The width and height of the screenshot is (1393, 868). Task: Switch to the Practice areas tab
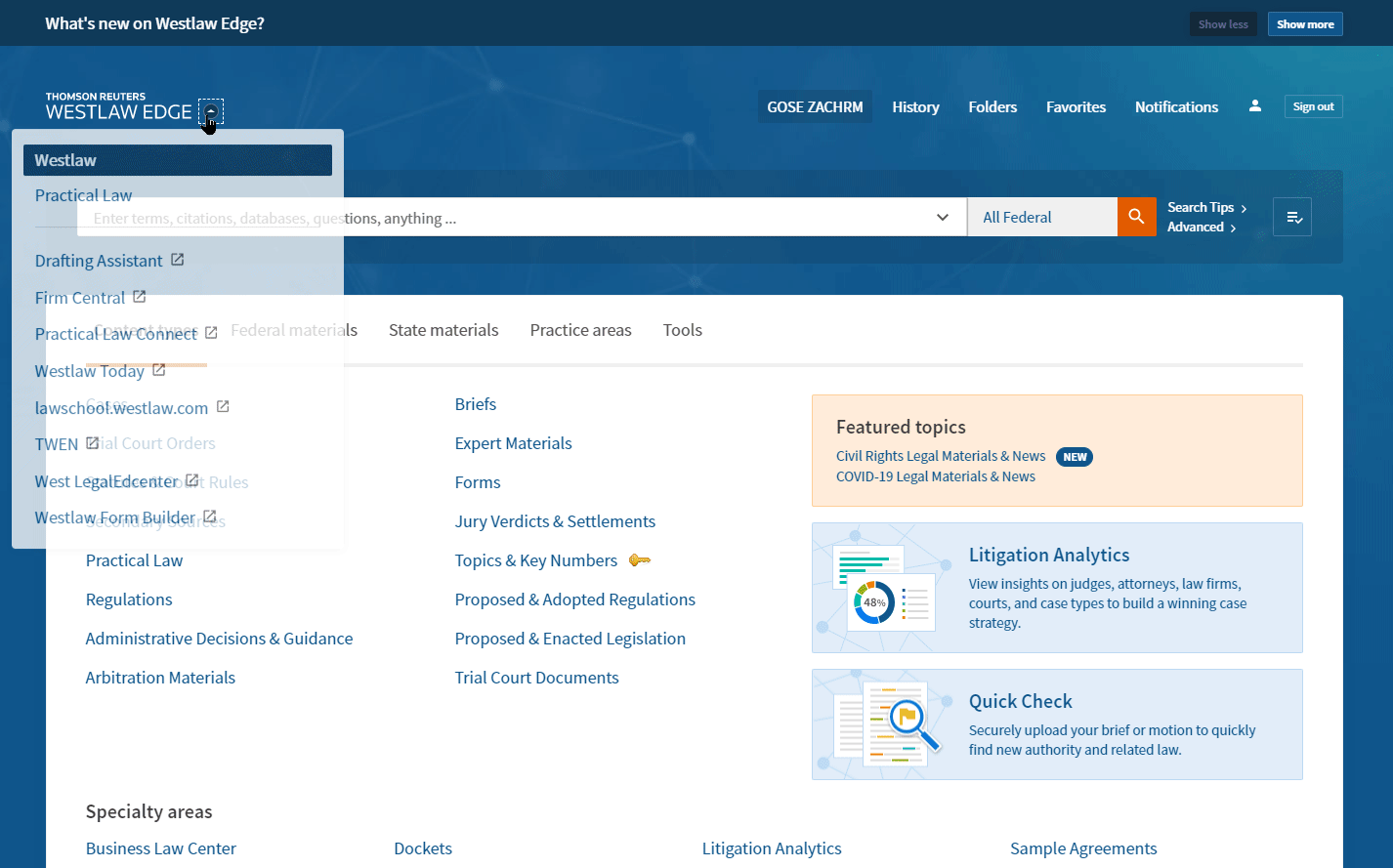coord(580,330)
